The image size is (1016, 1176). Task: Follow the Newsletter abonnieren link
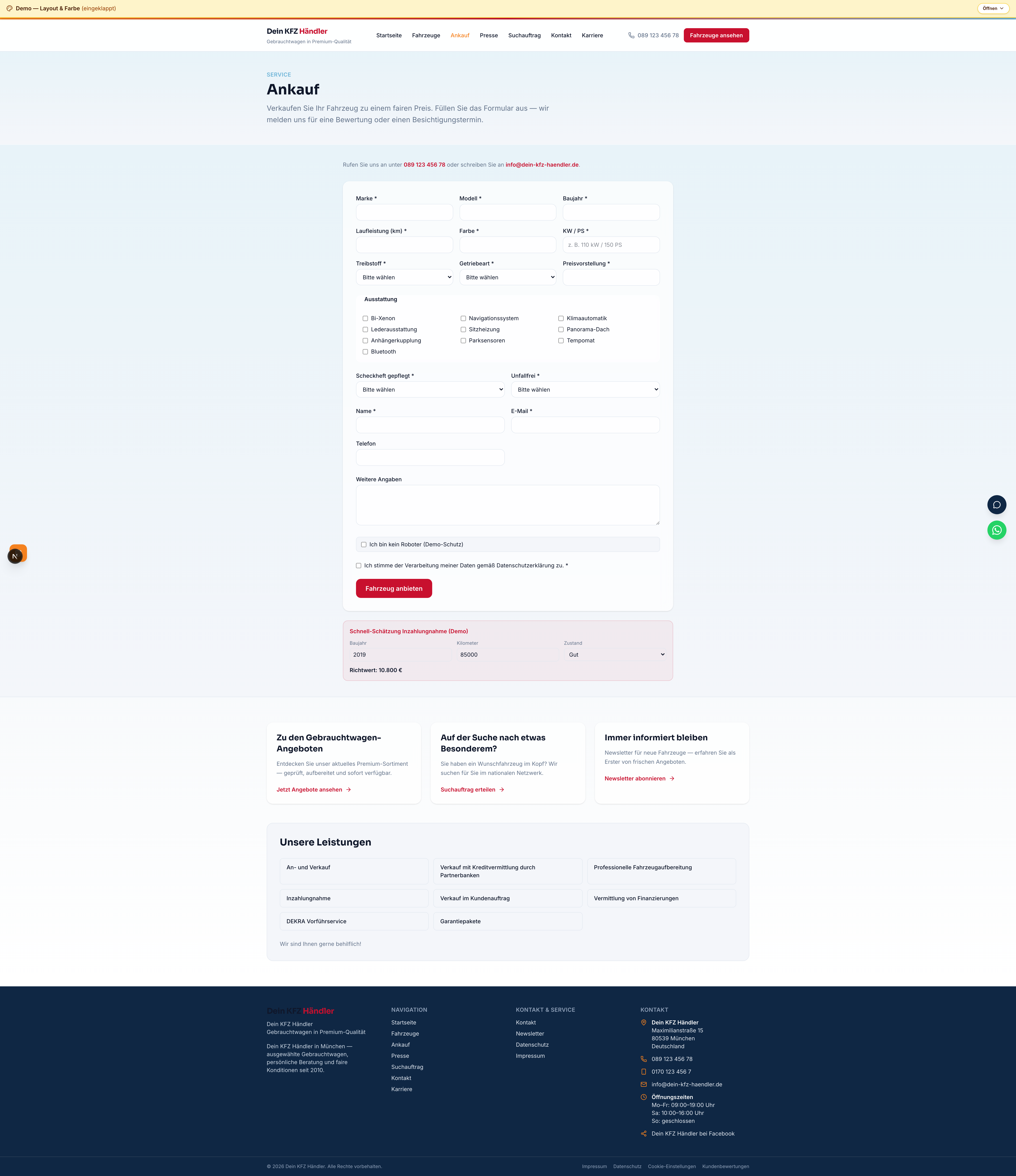tap(640, 779)
